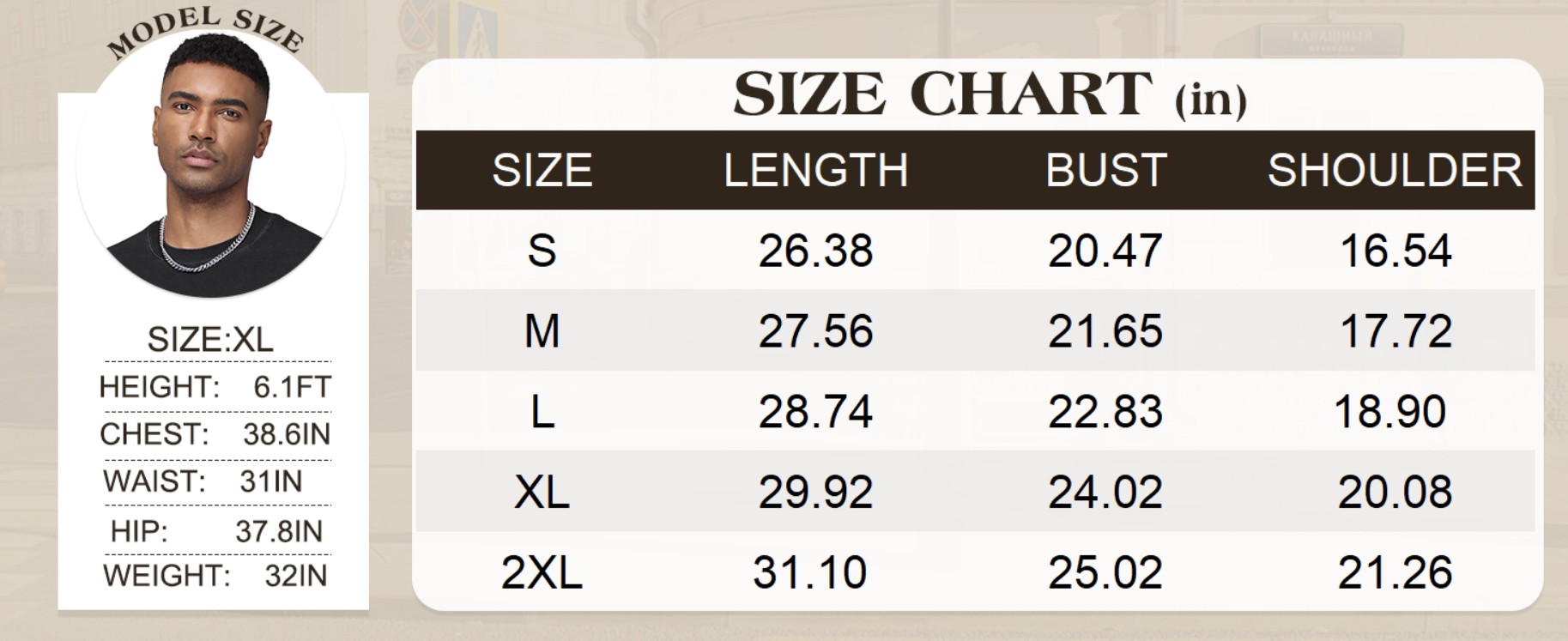The image size is (1568, 641).
Task: Click the 26.38 length value
Action: [x=815, y=251]
